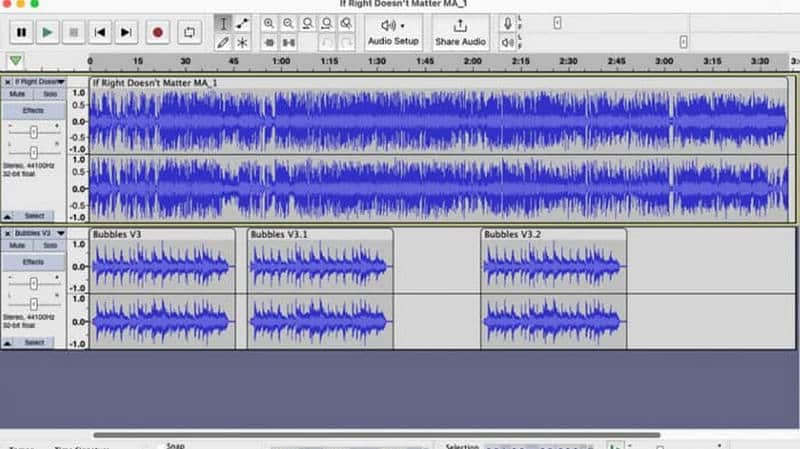Select the 'If Right Doesn't Matter MA_1' clip title

tap(155, 83)
